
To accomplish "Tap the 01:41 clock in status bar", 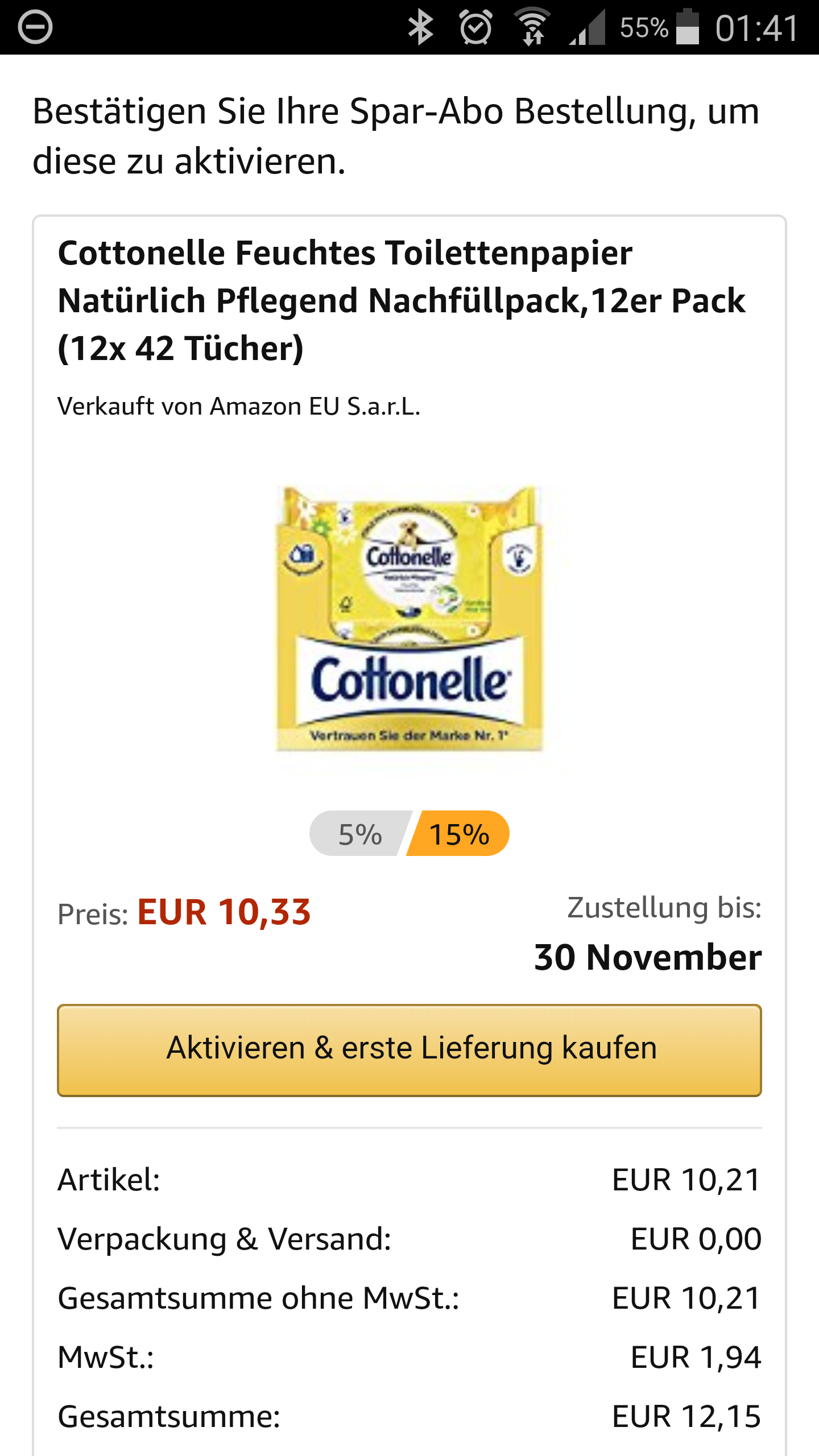I will click(x=758, y=27).
